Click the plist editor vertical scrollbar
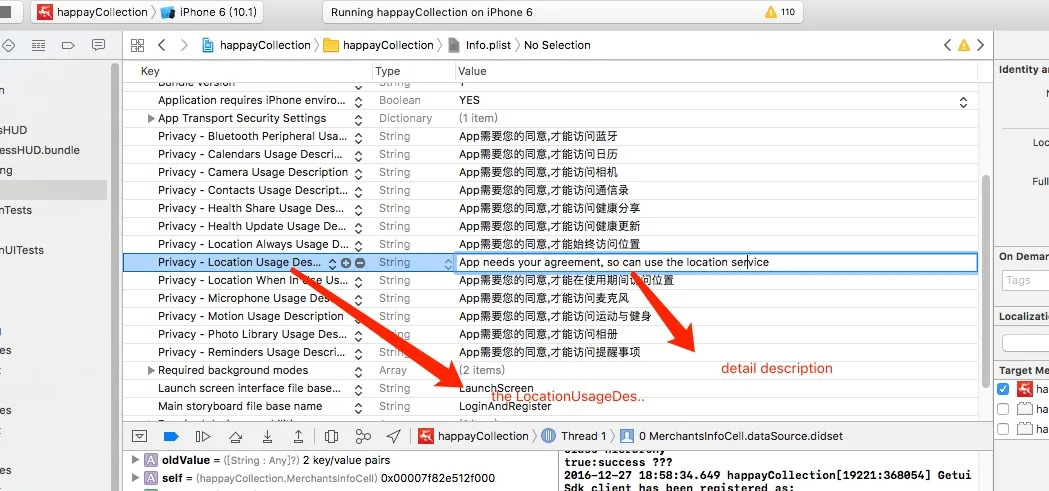Image resolution: width=1049 pixels, height=491 pixels. click(986, 281)
